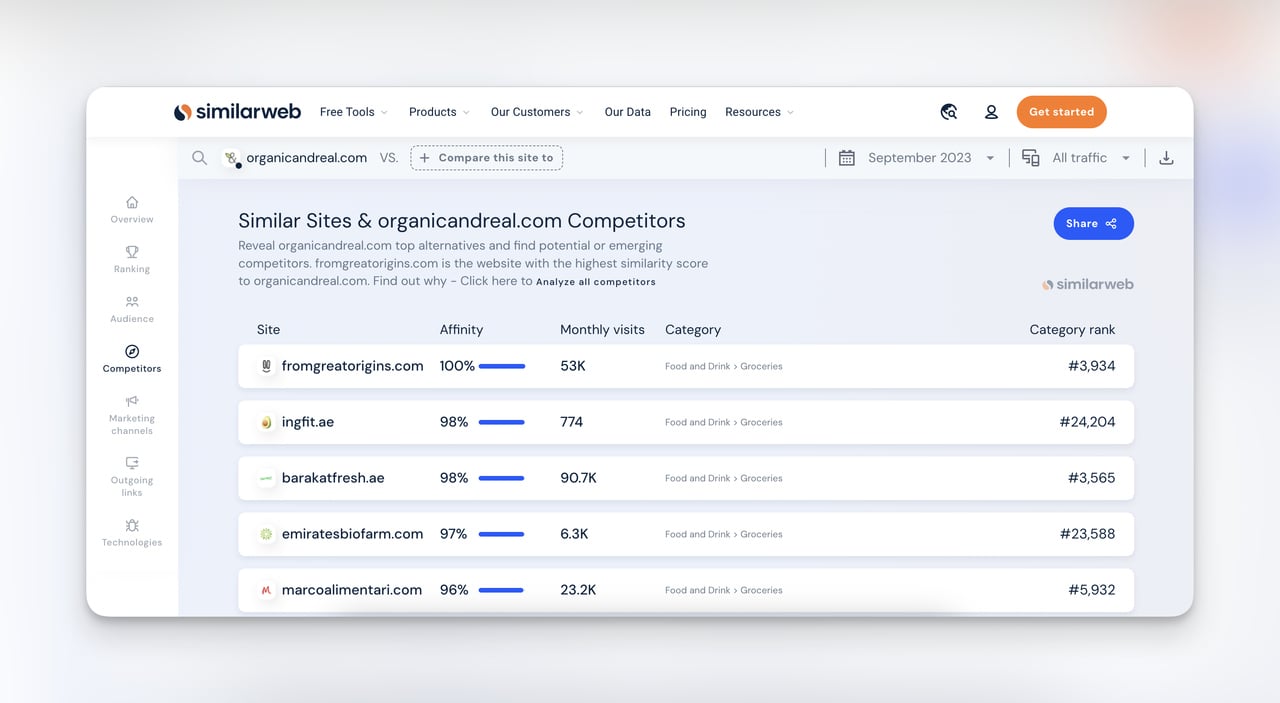Screen dimensions: 1280x703
Task: Open the Our Data menu item
Action: [x=628, y=112]
